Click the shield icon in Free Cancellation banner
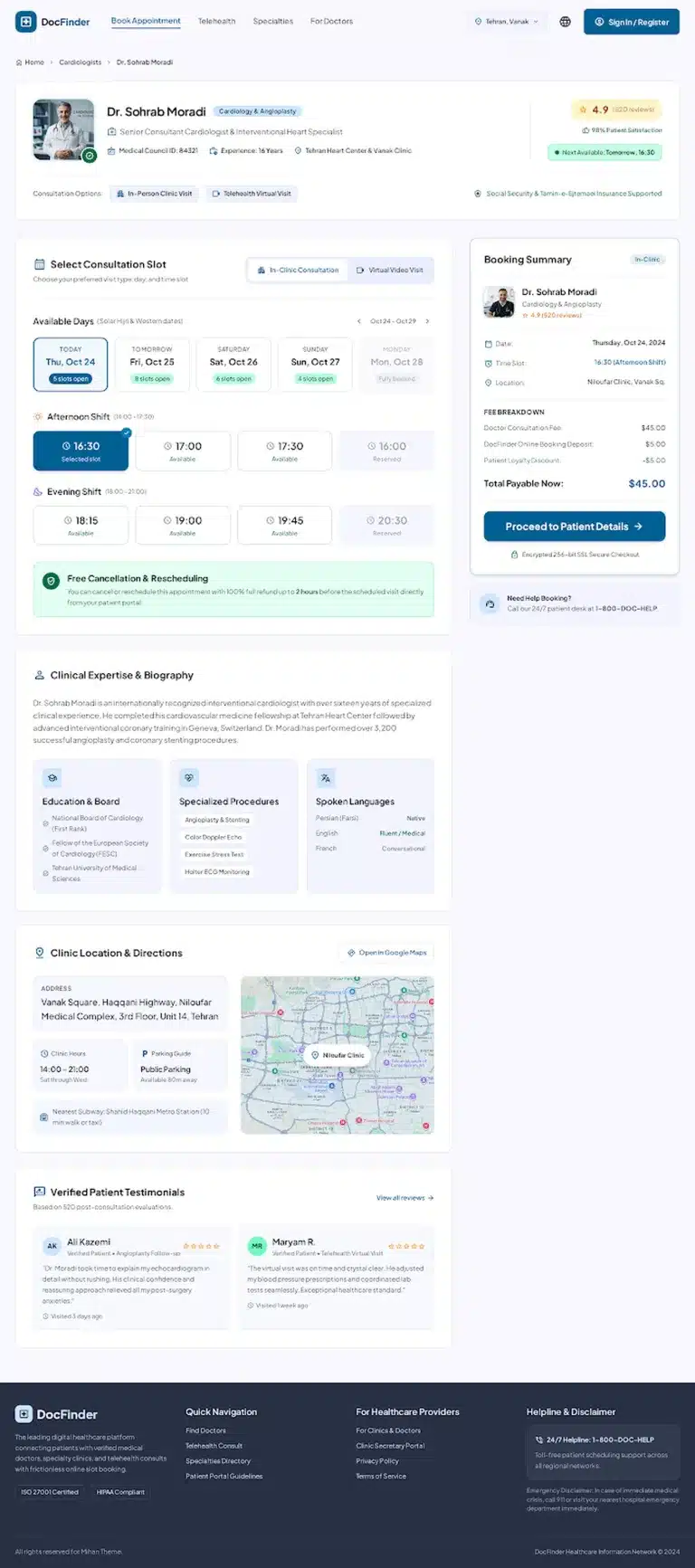The width and height of the screenshot is (695, 1568). pyautogui.click(x=52, y=581)
